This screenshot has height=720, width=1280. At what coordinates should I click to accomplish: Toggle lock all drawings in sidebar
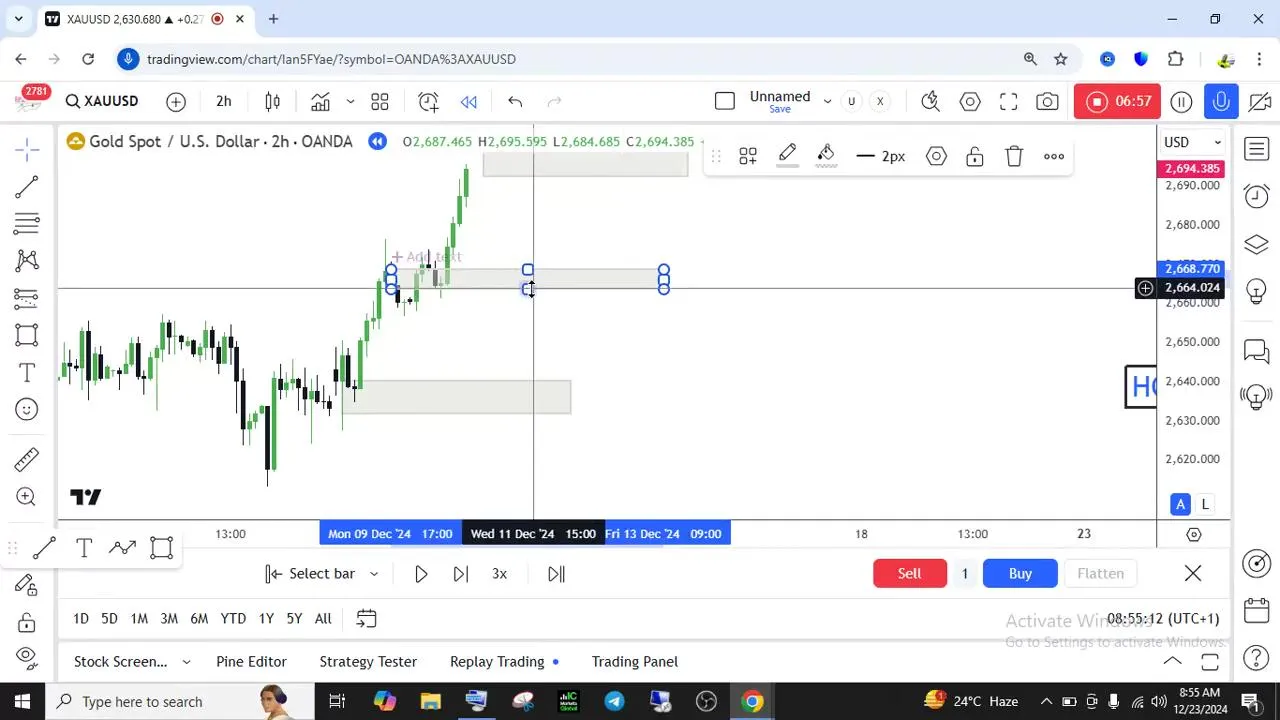[27, 622]
